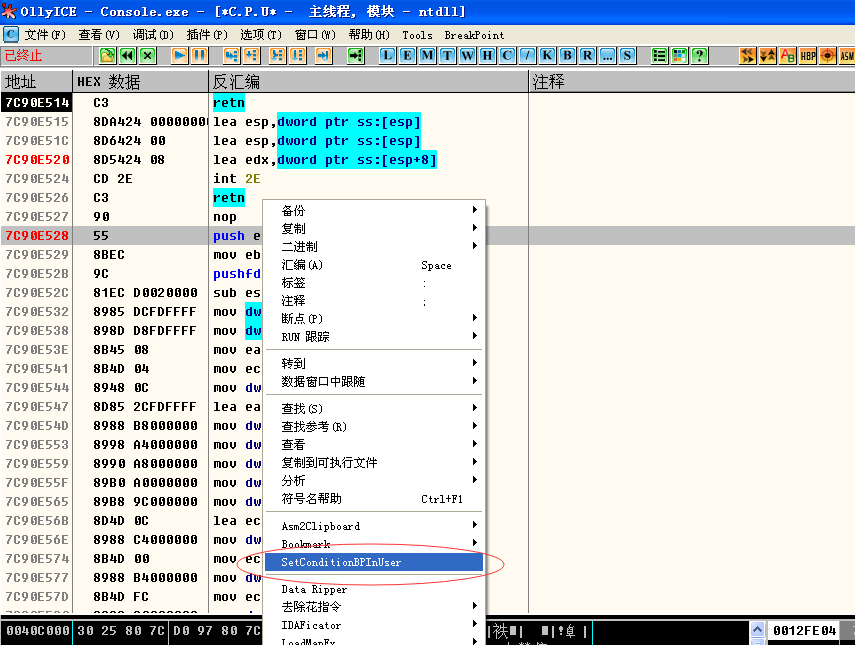Image resolution: width=855 pixels, height=645 pixels.
Task: Click the Pause execution icon
Action: [200, 56]
